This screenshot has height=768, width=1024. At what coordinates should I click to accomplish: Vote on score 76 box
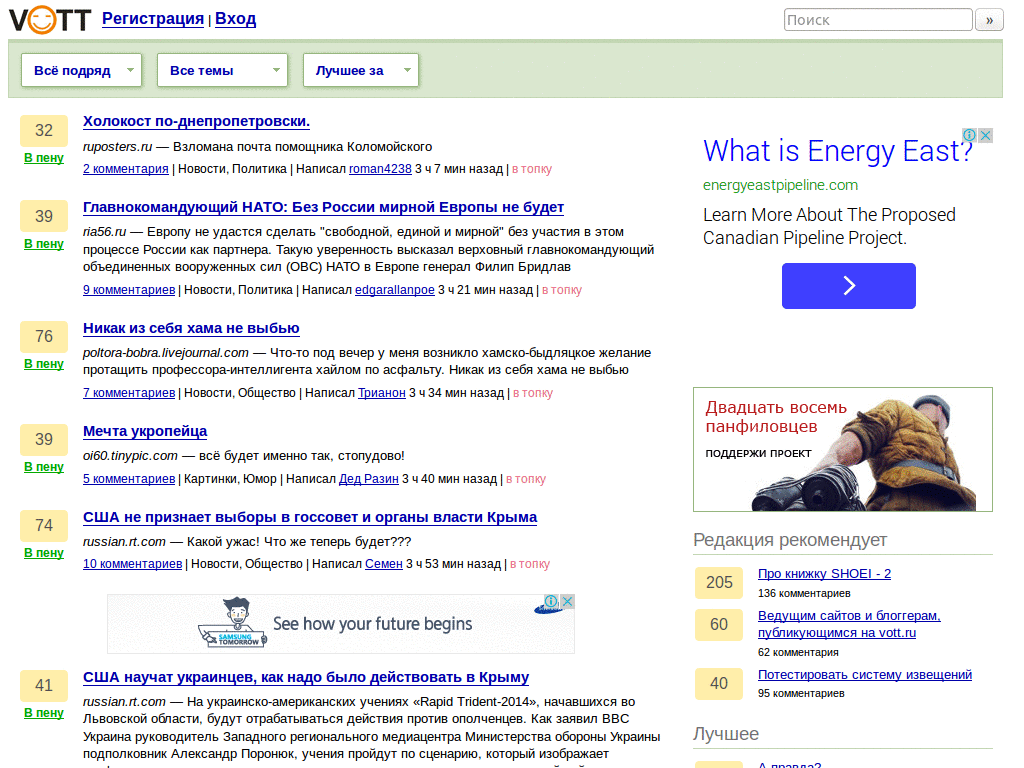coord(44,336)
